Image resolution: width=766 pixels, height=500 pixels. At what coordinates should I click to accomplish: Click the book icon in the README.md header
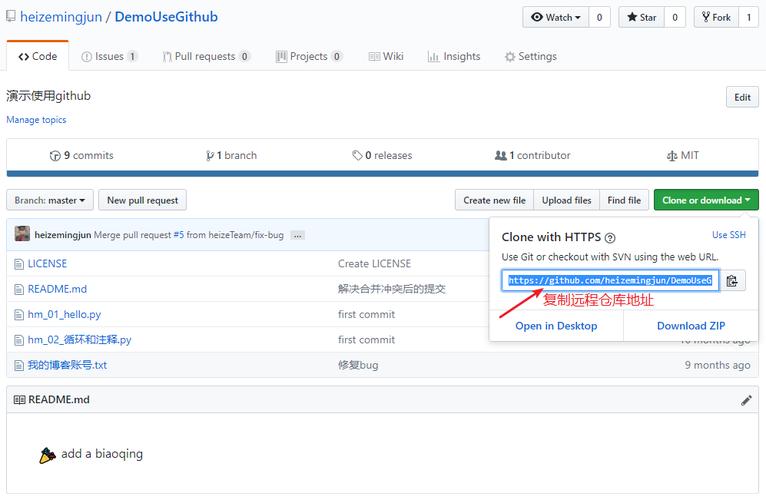(x=20, y=400)
